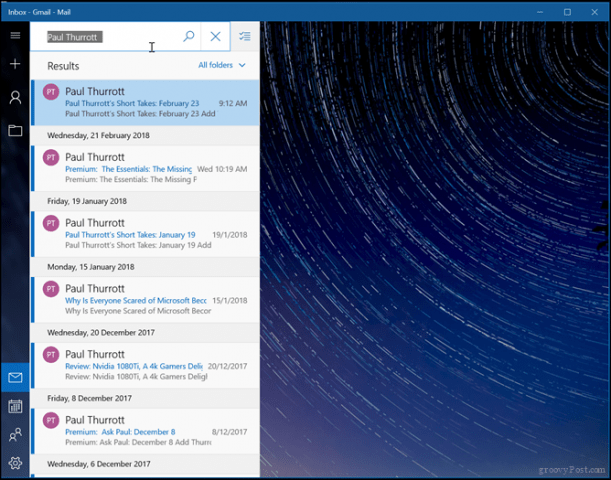Run search with the magnifier icon

[189, 36]
